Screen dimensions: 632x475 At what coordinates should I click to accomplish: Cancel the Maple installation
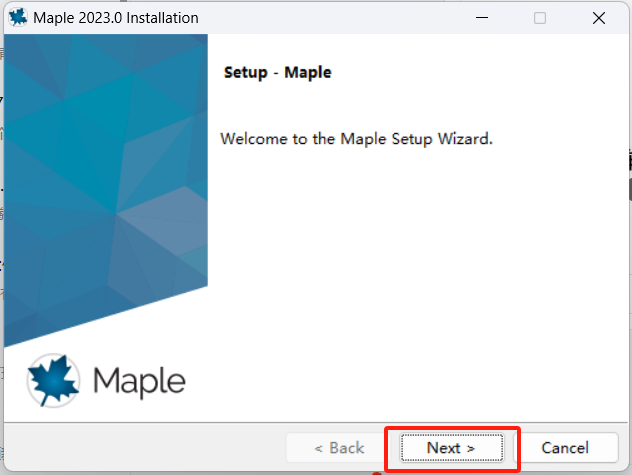(x=565, y=448)
